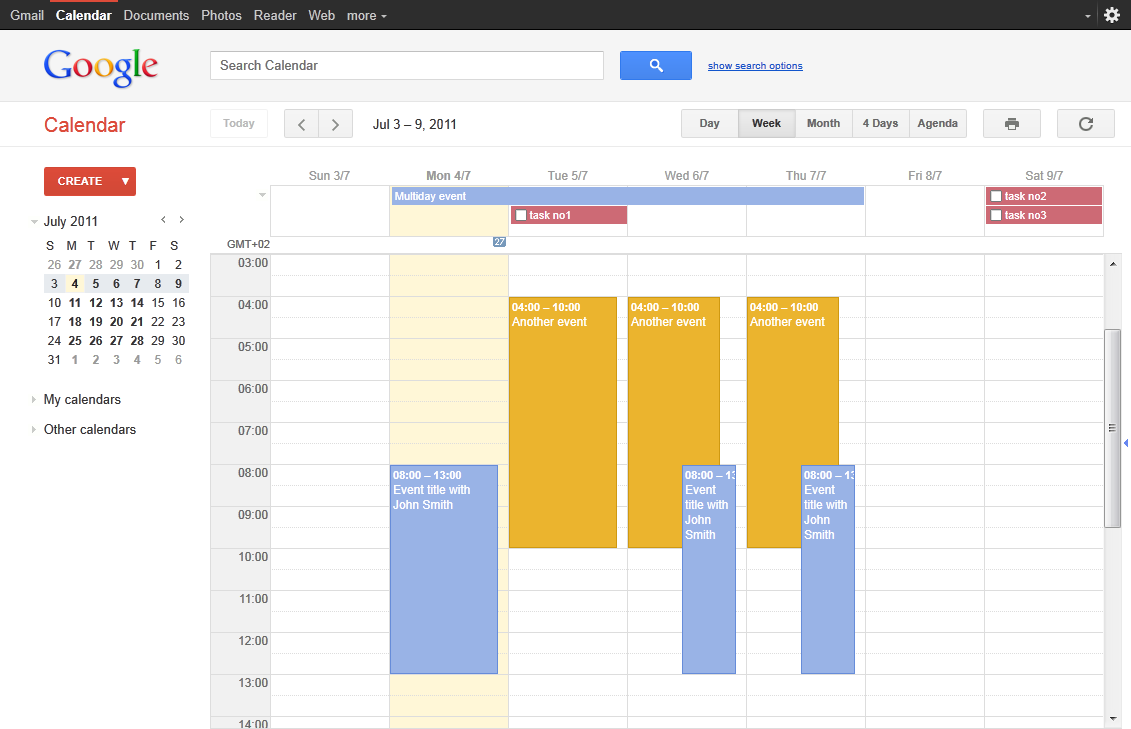
Task: Switch to Month view
Action: (823, 123)
